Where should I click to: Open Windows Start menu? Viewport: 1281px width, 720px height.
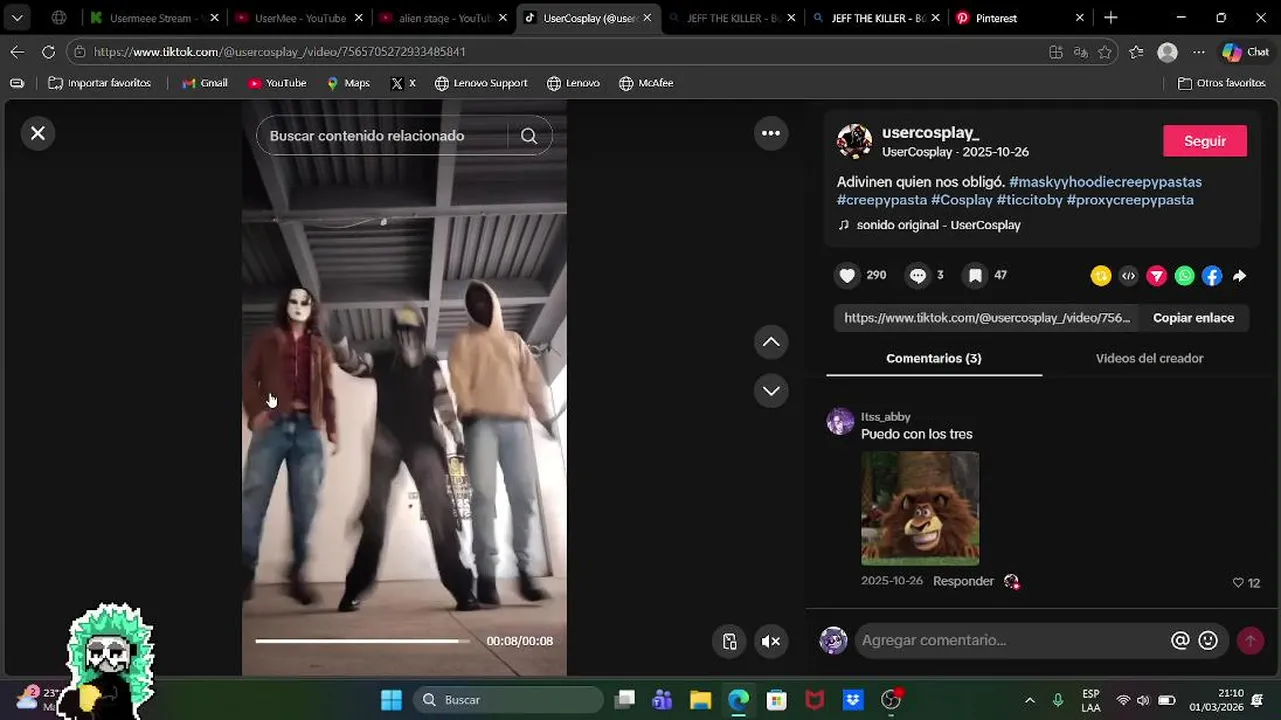point(391,700)
